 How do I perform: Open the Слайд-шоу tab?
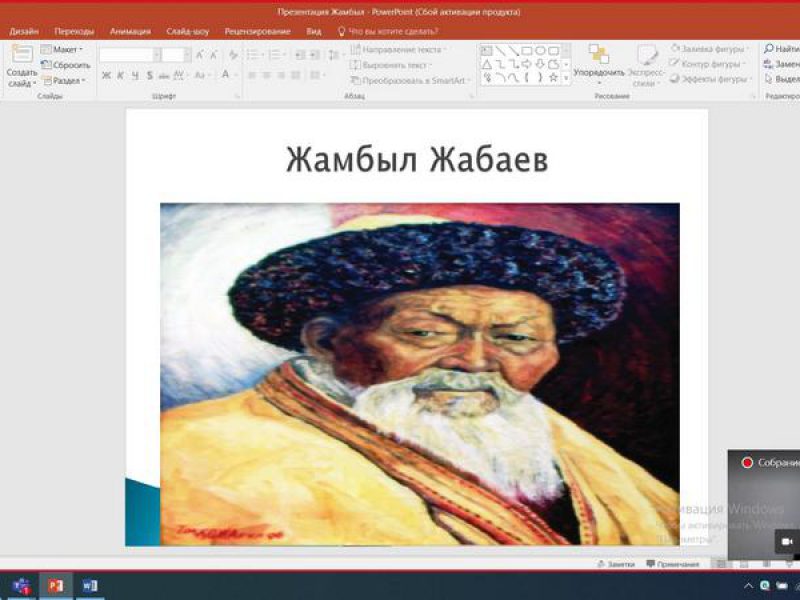[x=187, y=32]
